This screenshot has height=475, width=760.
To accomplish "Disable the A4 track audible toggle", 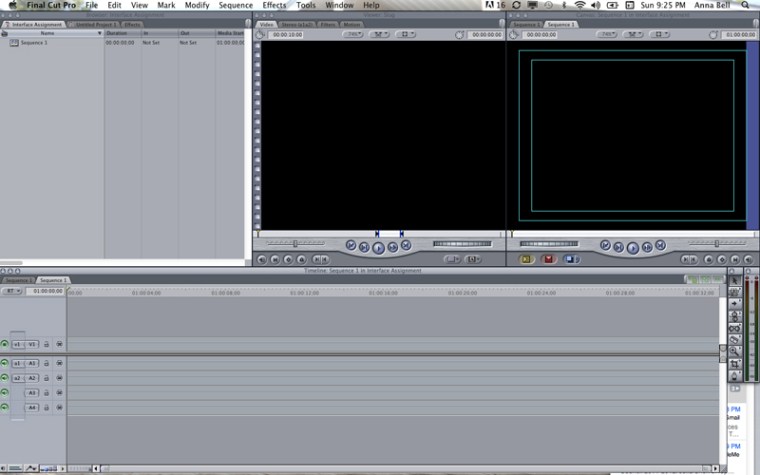I will [x=5, y=407].
